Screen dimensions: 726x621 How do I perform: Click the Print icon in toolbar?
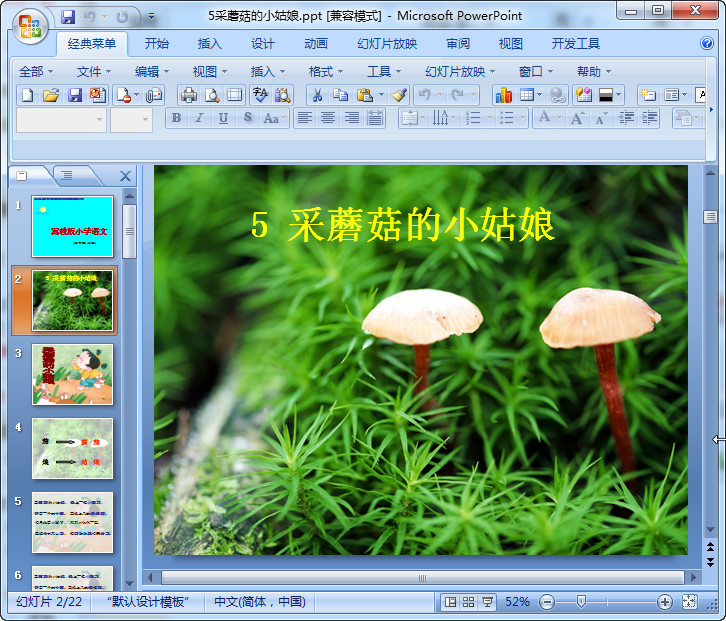[188, 95]
